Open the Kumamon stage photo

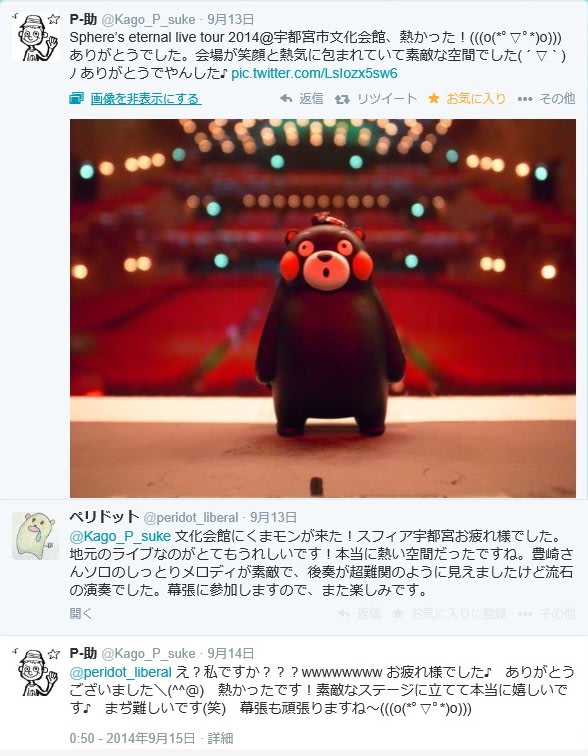pyautogui.click(x=322, y=308)
